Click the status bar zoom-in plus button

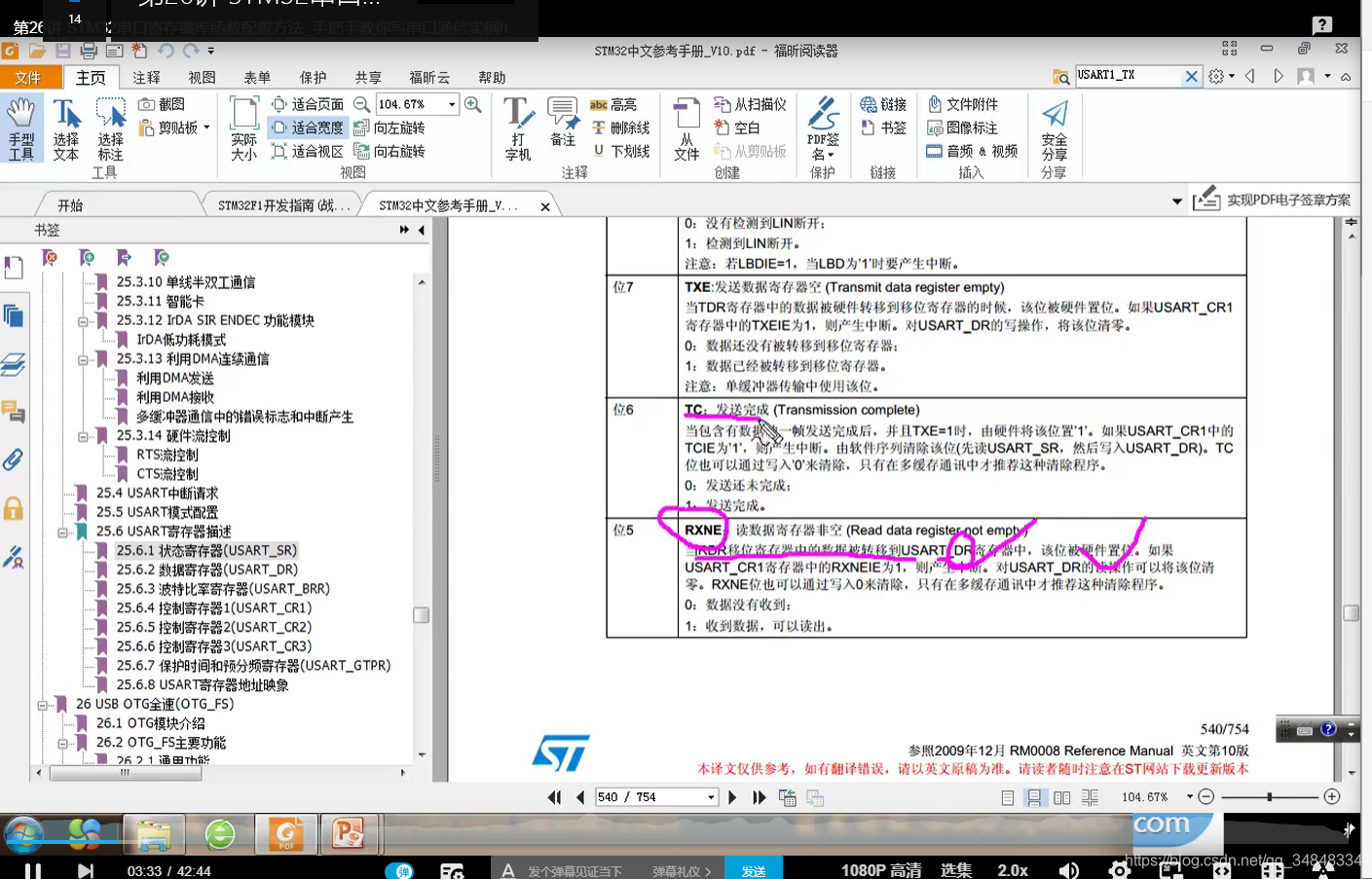click(1332, 797)
